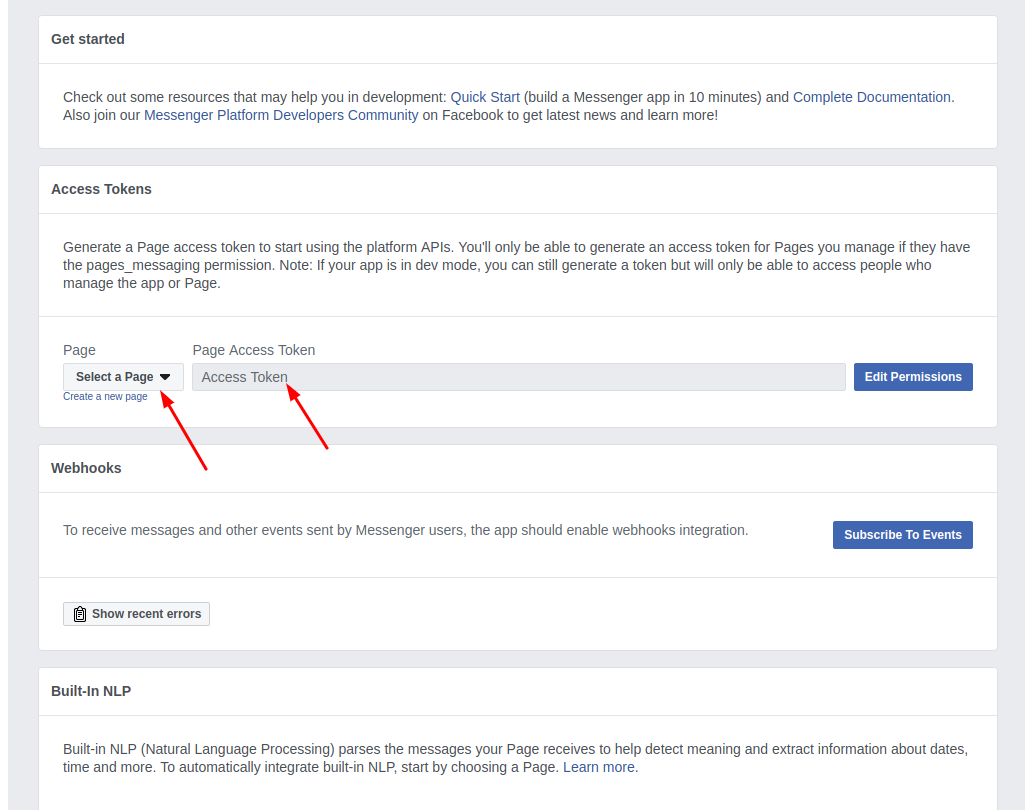Click the Access Tokens section heading
1025x810 pixels.
pos(101,189)
